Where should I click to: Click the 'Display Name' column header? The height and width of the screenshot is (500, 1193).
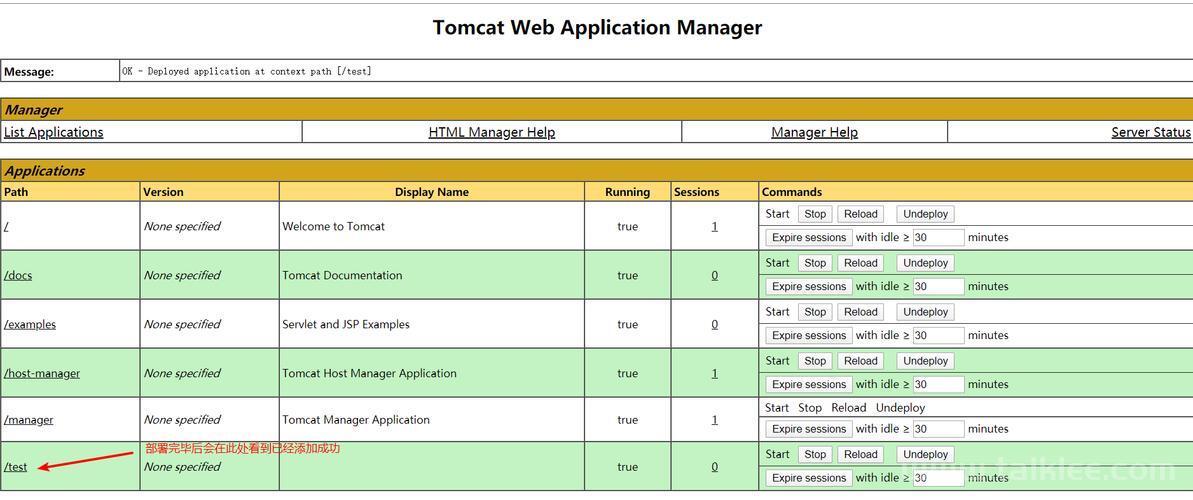click(431, 192)
